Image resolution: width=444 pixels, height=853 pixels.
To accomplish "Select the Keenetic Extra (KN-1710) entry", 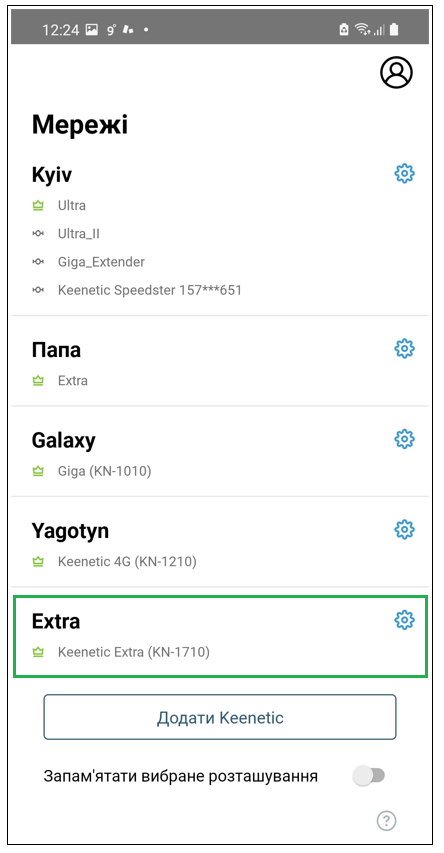I will click(x=133, y=652).
